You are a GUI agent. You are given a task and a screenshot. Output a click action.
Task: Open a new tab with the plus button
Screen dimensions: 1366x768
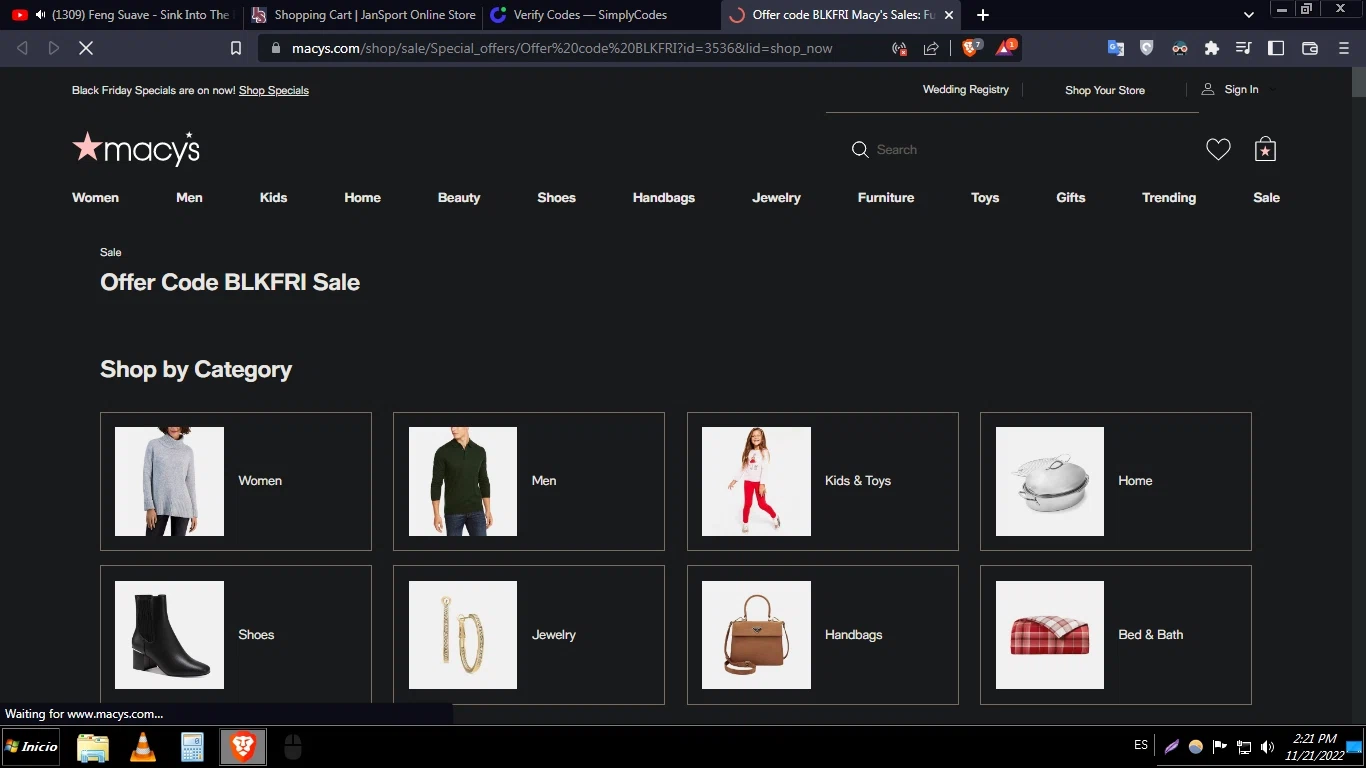[983, 15]
